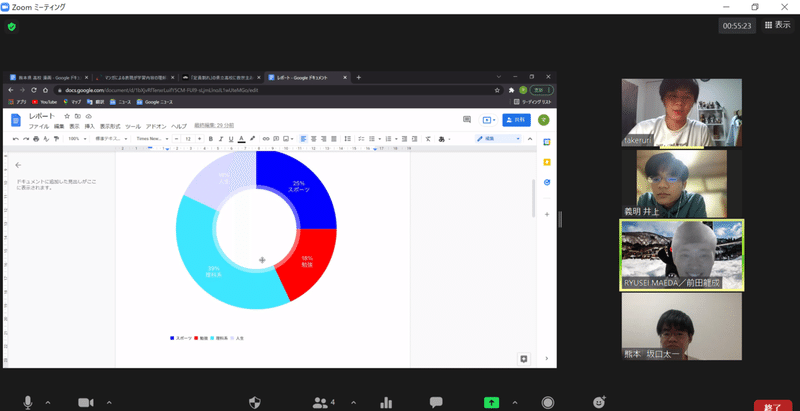This screenshot has width=800, height=411.
Task: Open the 編集 menu in Docs
Action: click(59, 126)
